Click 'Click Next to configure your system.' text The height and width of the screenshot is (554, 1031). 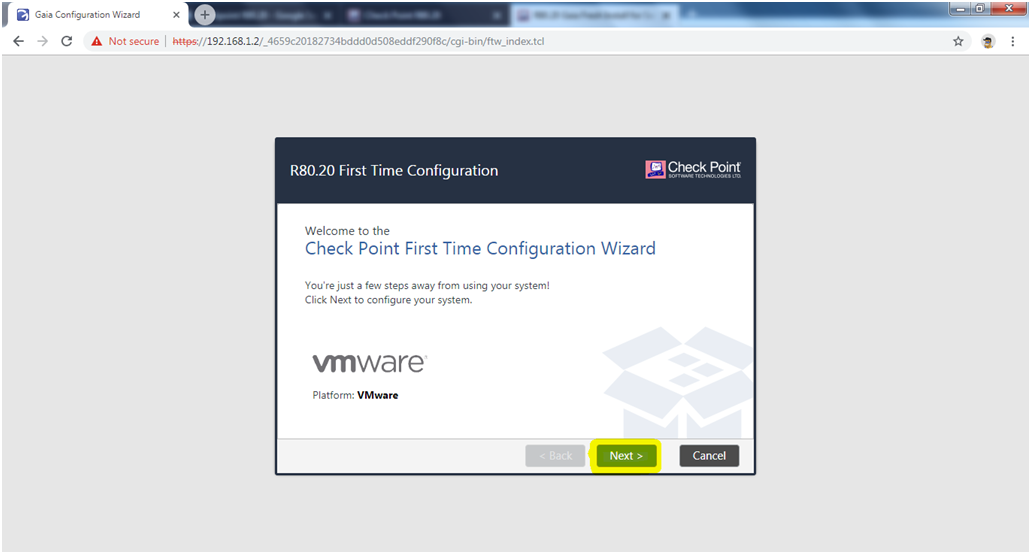click(x=388, y=300)
